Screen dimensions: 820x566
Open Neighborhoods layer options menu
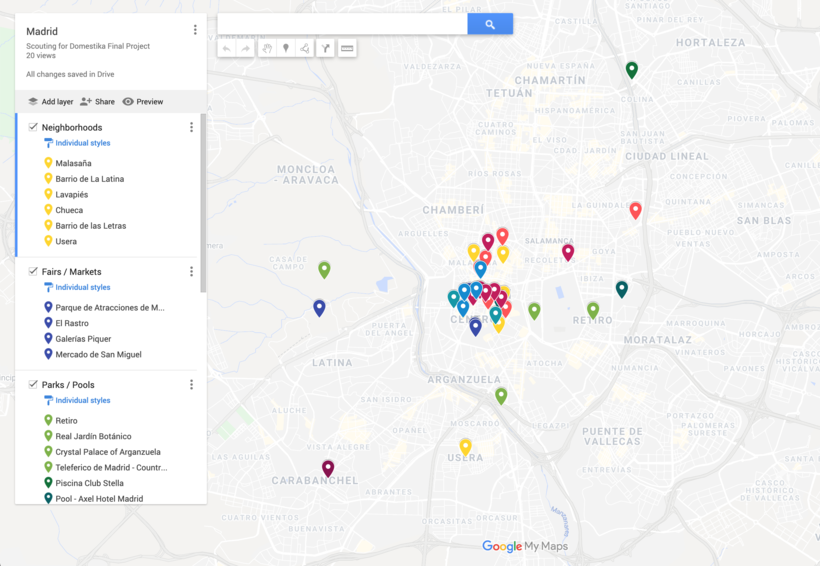[191, 127]
